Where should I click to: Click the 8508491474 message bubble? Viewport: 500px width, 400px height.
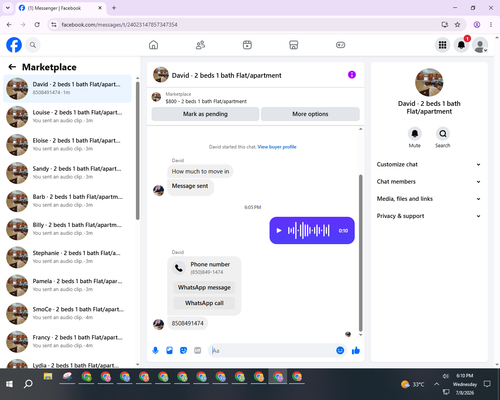(187, 323)
